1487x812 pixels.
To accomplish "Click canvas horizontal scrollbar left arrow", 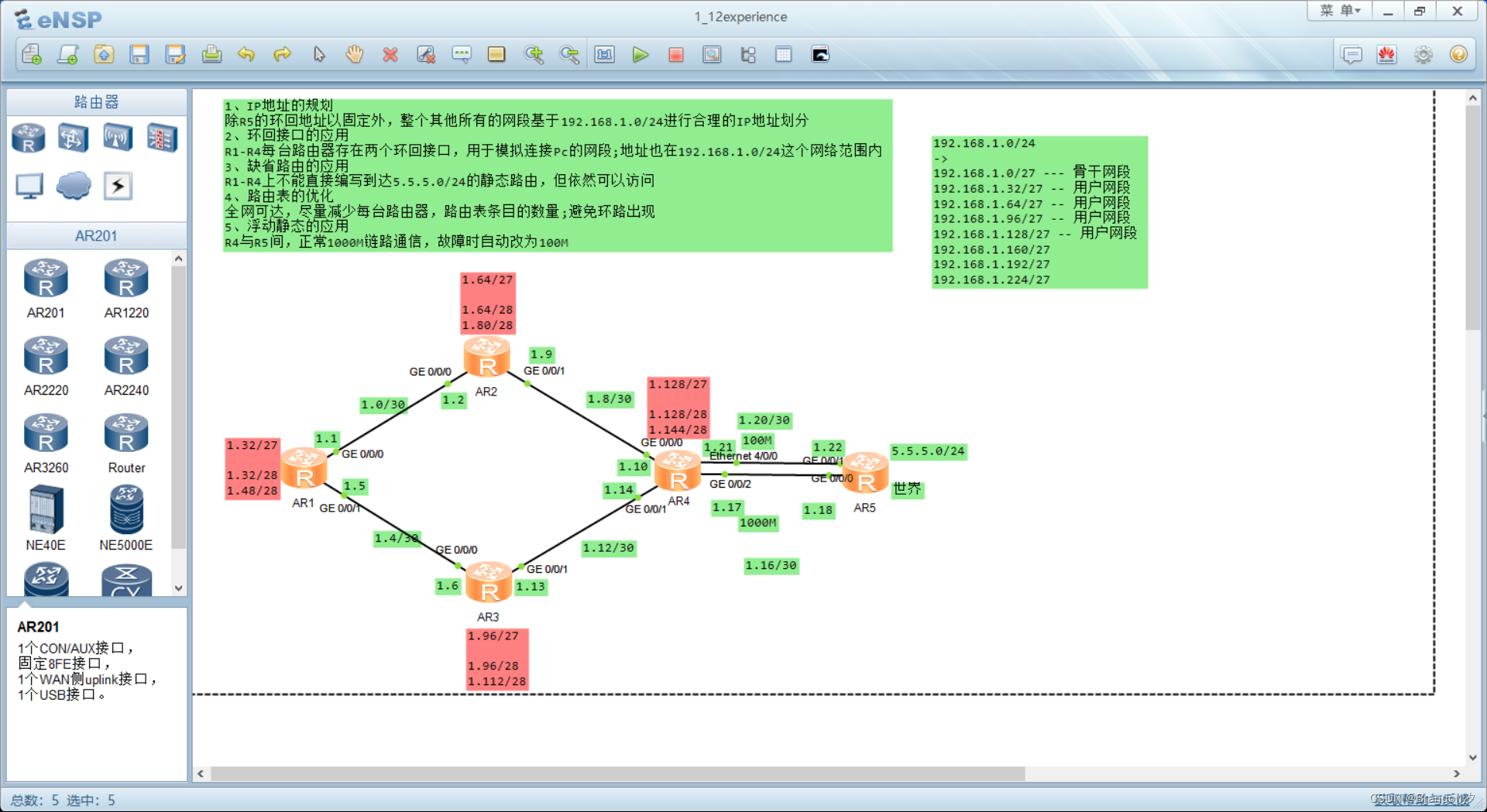I will click(201, 773).
